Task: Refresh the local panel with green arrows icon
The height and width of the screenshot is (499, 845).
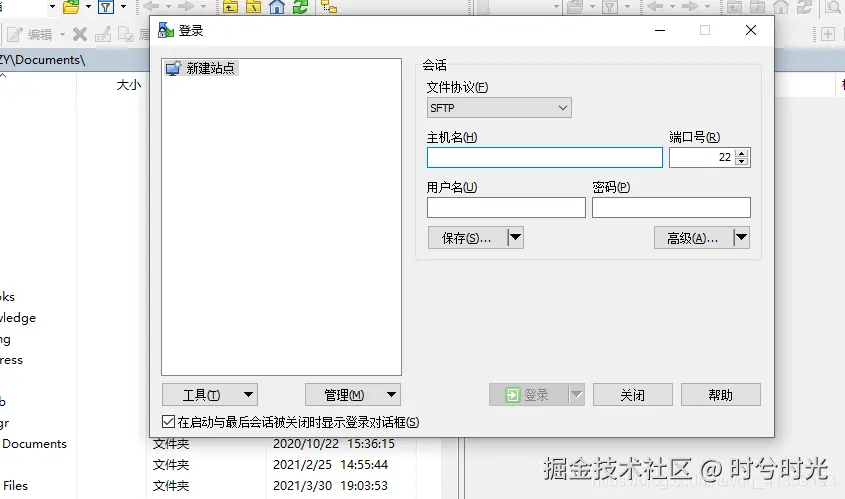Action: coord(300,7)
